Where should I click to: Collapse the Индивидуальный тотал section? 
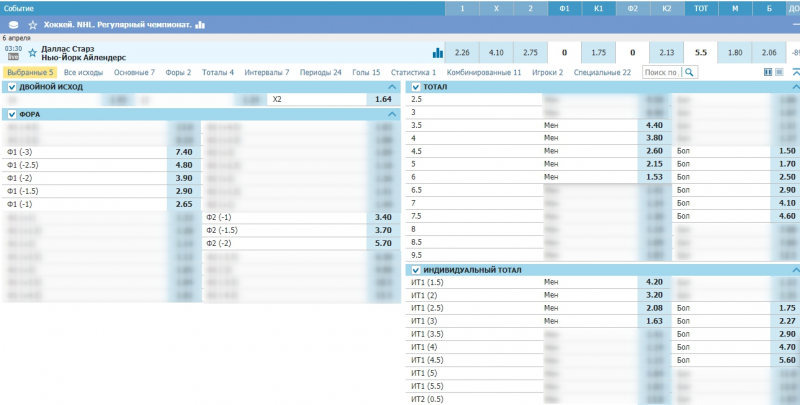coord(795,270)
